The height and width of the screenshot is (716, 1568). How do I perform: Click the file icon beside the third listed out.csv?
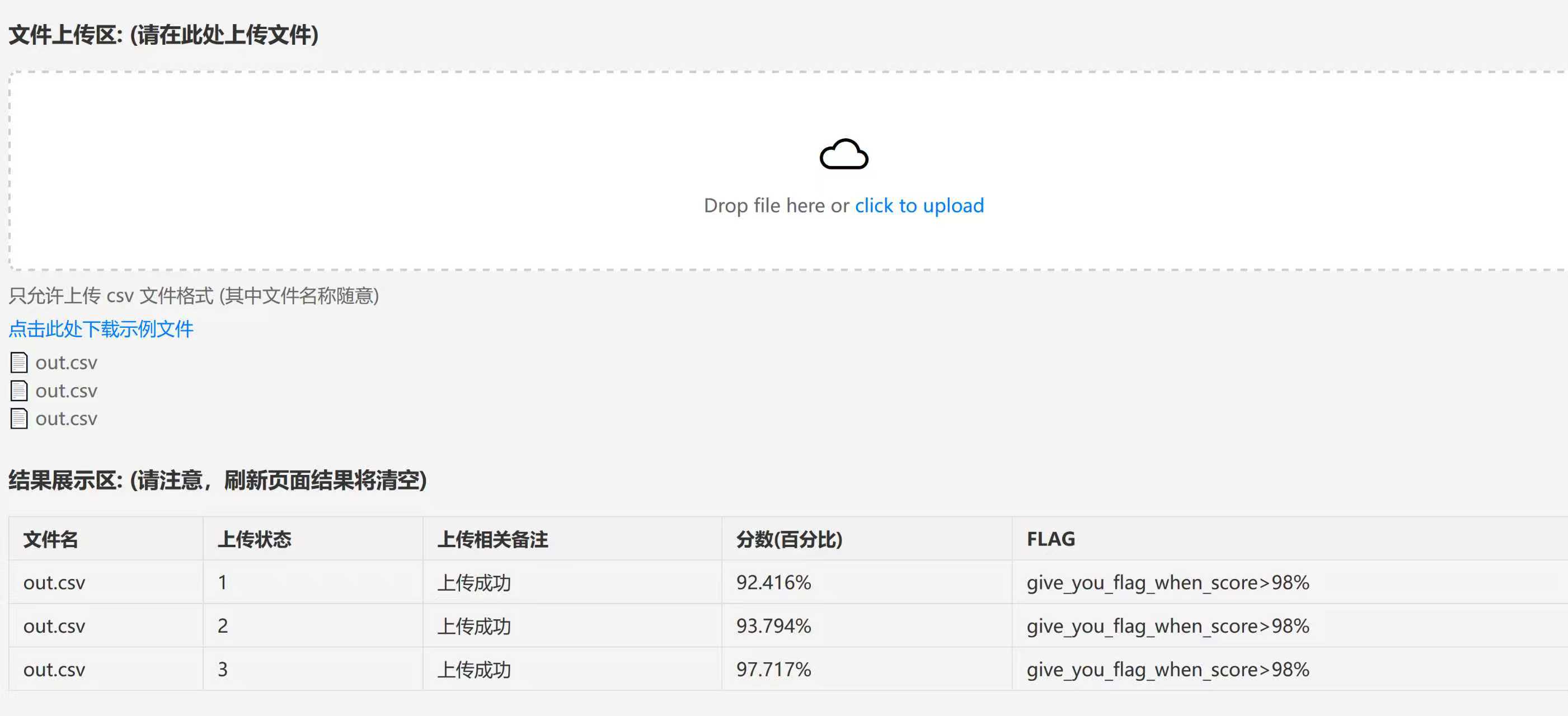pos(19,418)
